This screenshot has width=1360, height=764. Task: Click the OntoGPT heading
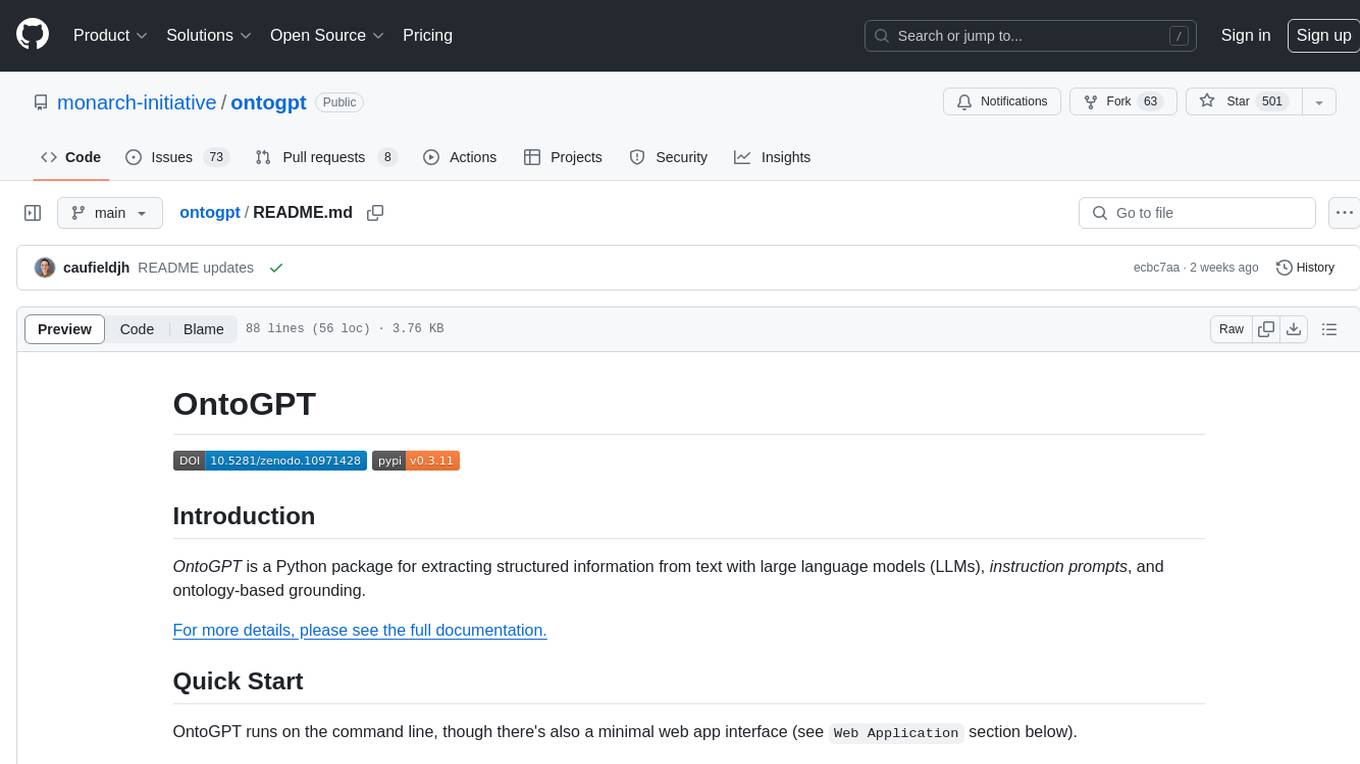(245, 404)
